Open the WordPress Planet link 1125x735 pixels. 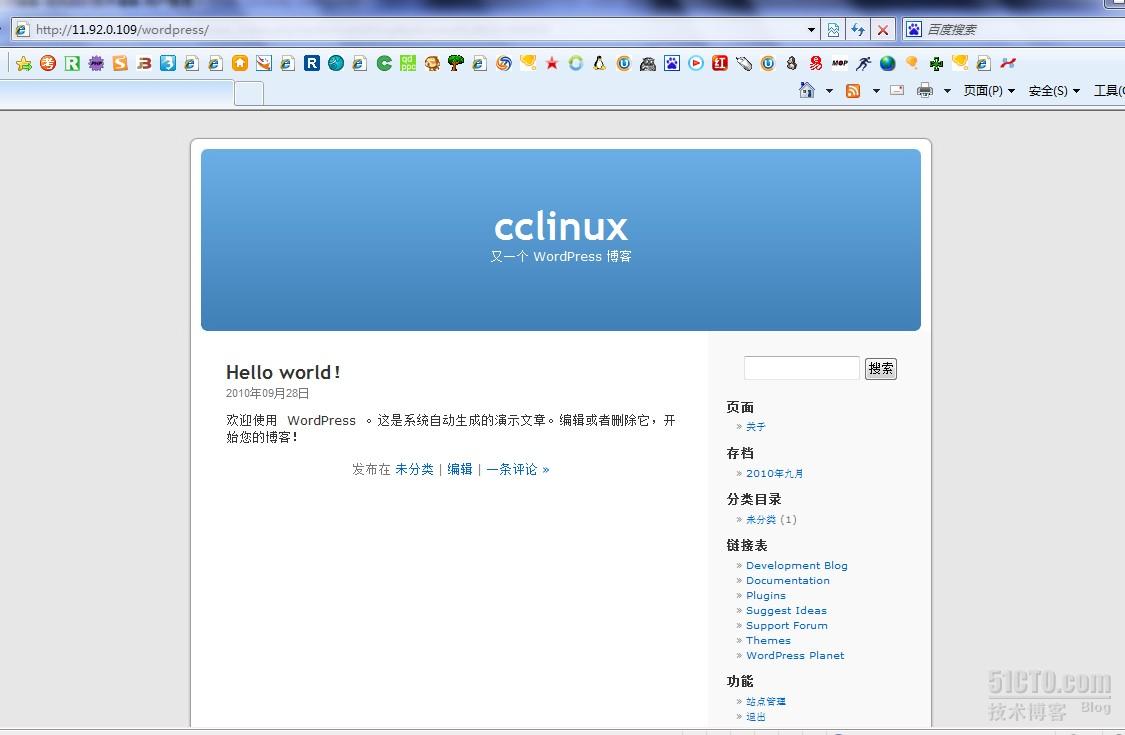coord(795,655)
